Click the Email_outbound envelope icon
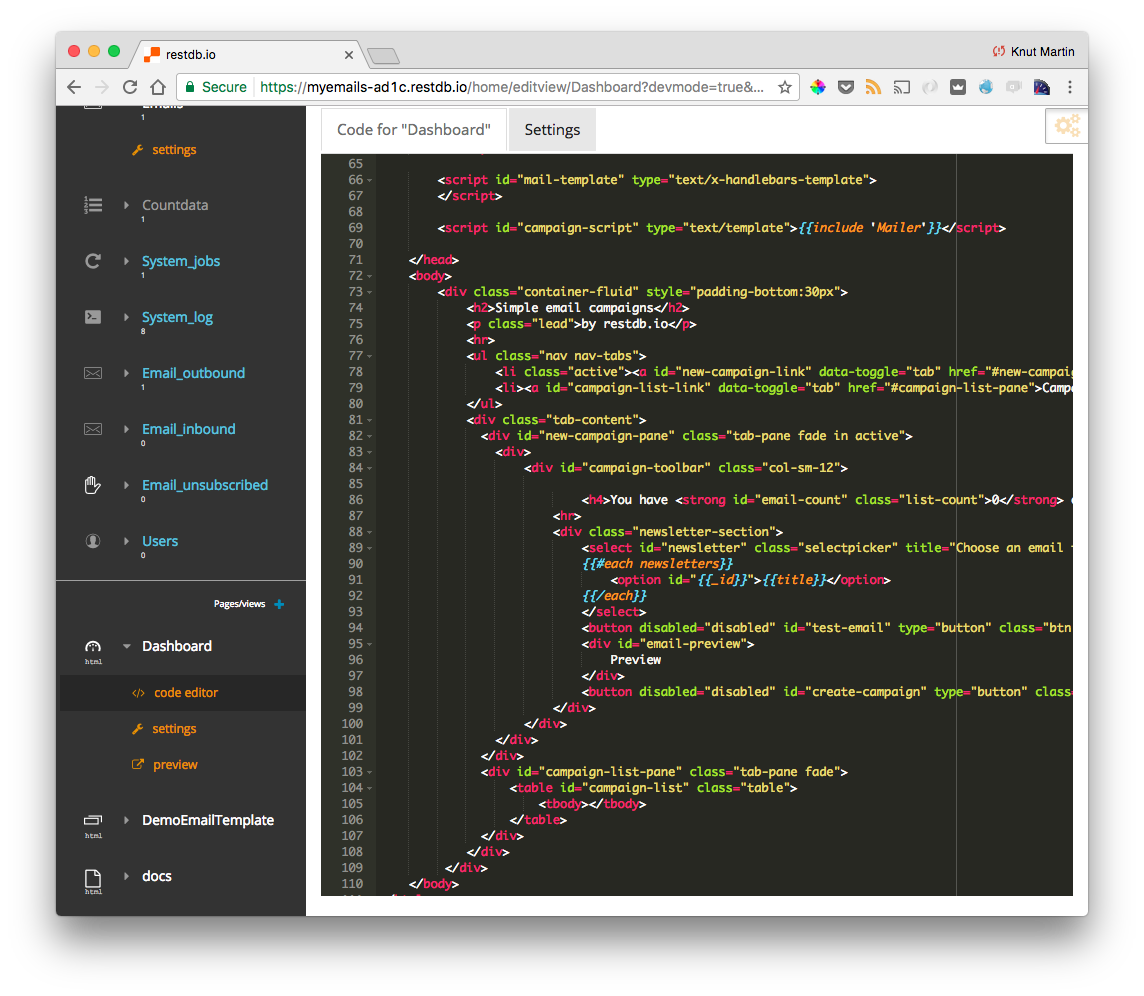The image size is (1144, 996). [93, 373]
